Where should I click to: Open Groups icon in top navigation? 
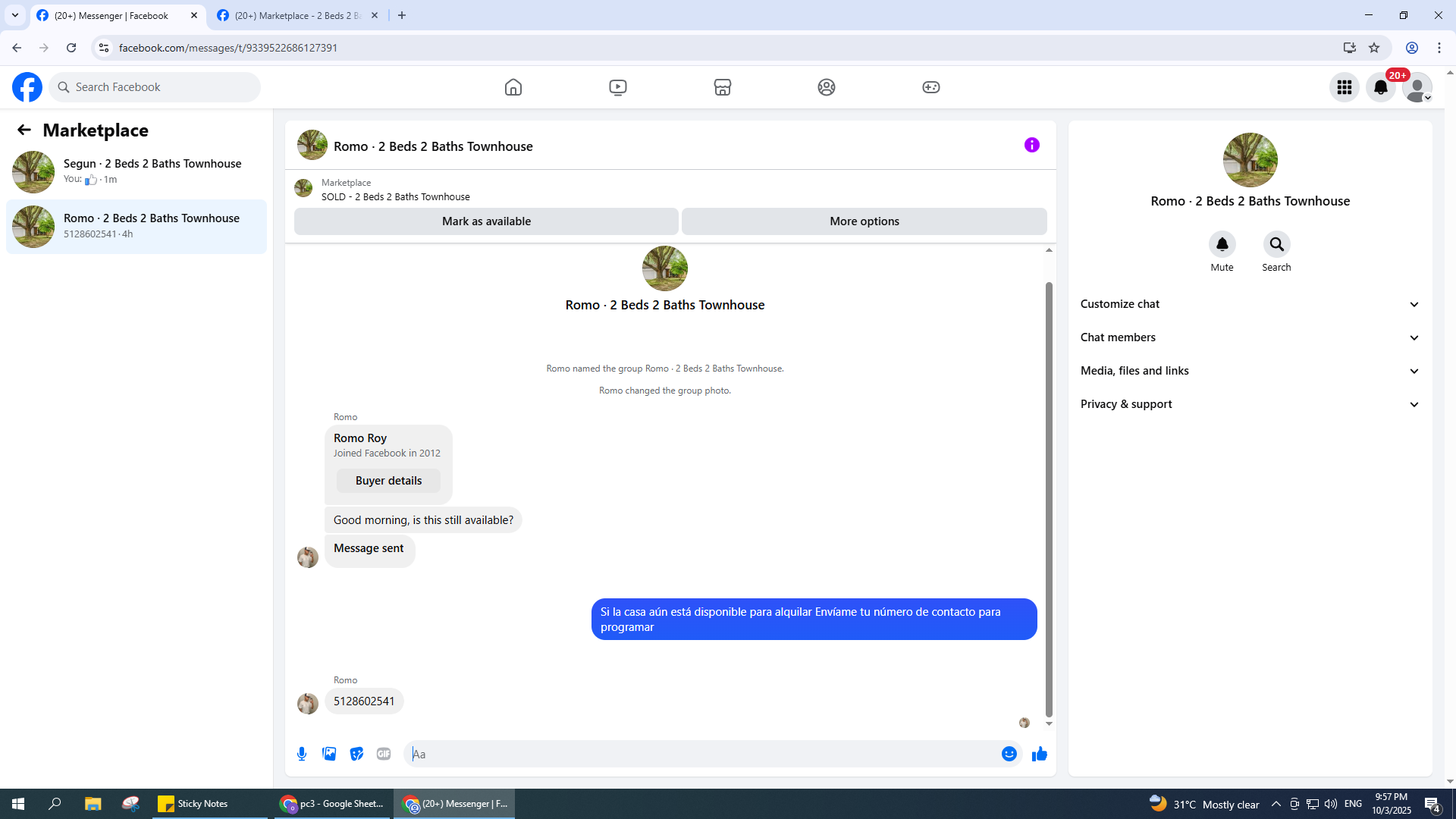coord(827,87)
